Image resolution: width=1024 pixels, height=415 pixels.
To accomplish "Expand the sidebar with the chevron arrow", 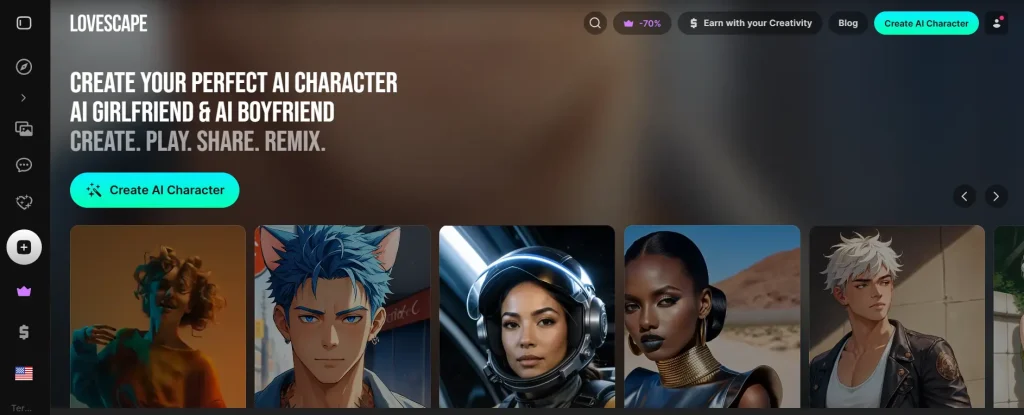I will [x=24, y=98].
